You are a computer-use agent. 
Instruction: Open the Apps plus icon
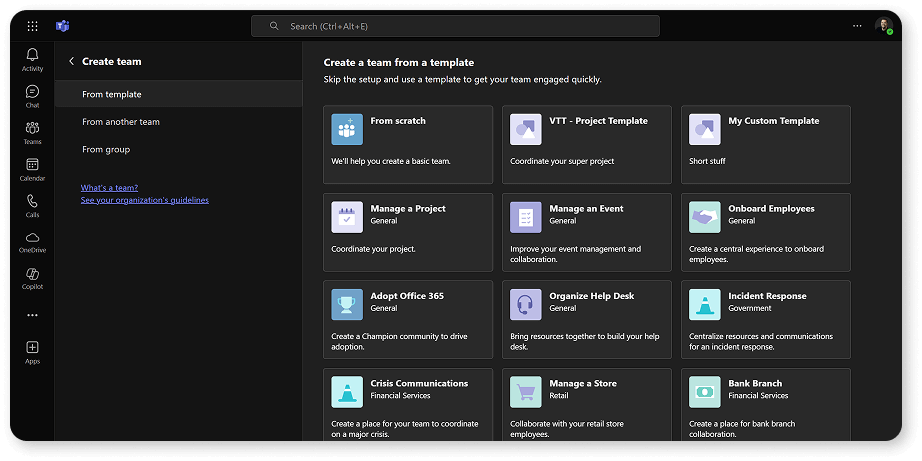click(32, 347)
